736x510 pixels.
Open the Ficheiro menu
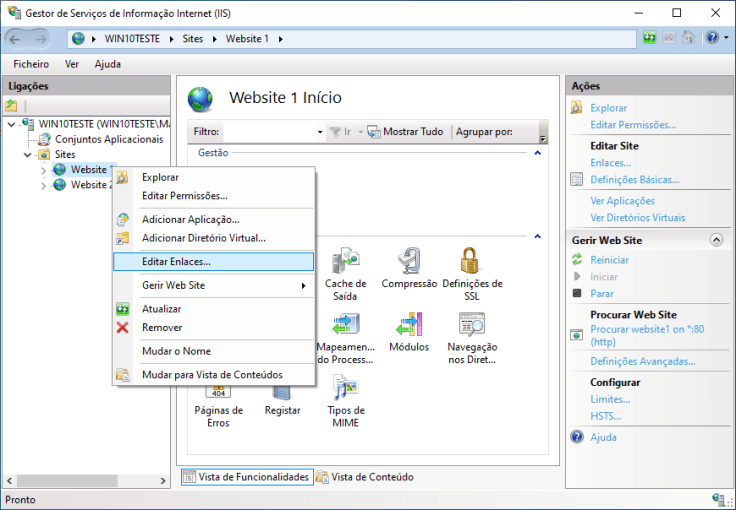(31, 64)
